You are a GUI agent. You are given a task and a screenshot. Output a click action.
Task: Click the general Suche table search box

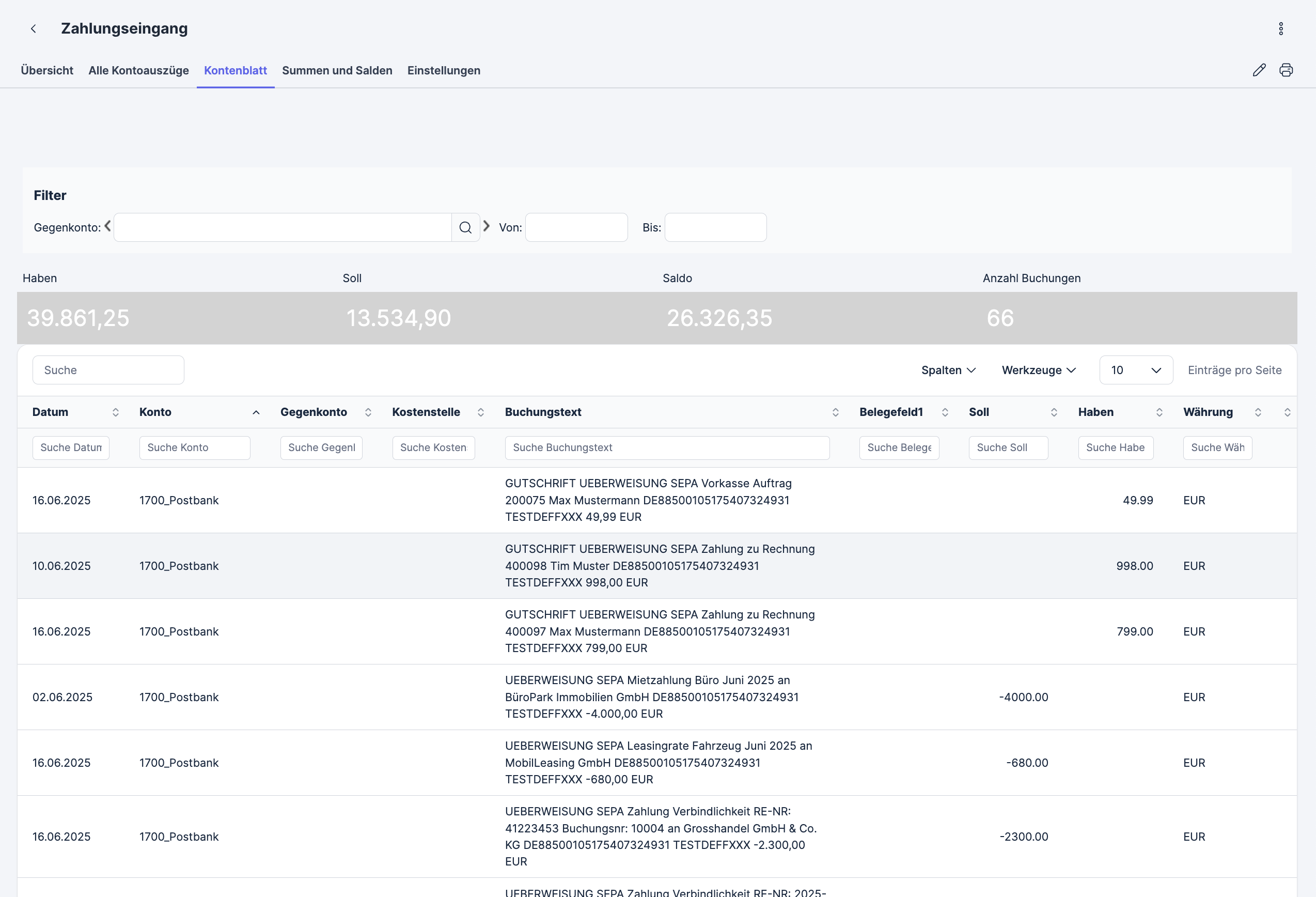(108, 370)
